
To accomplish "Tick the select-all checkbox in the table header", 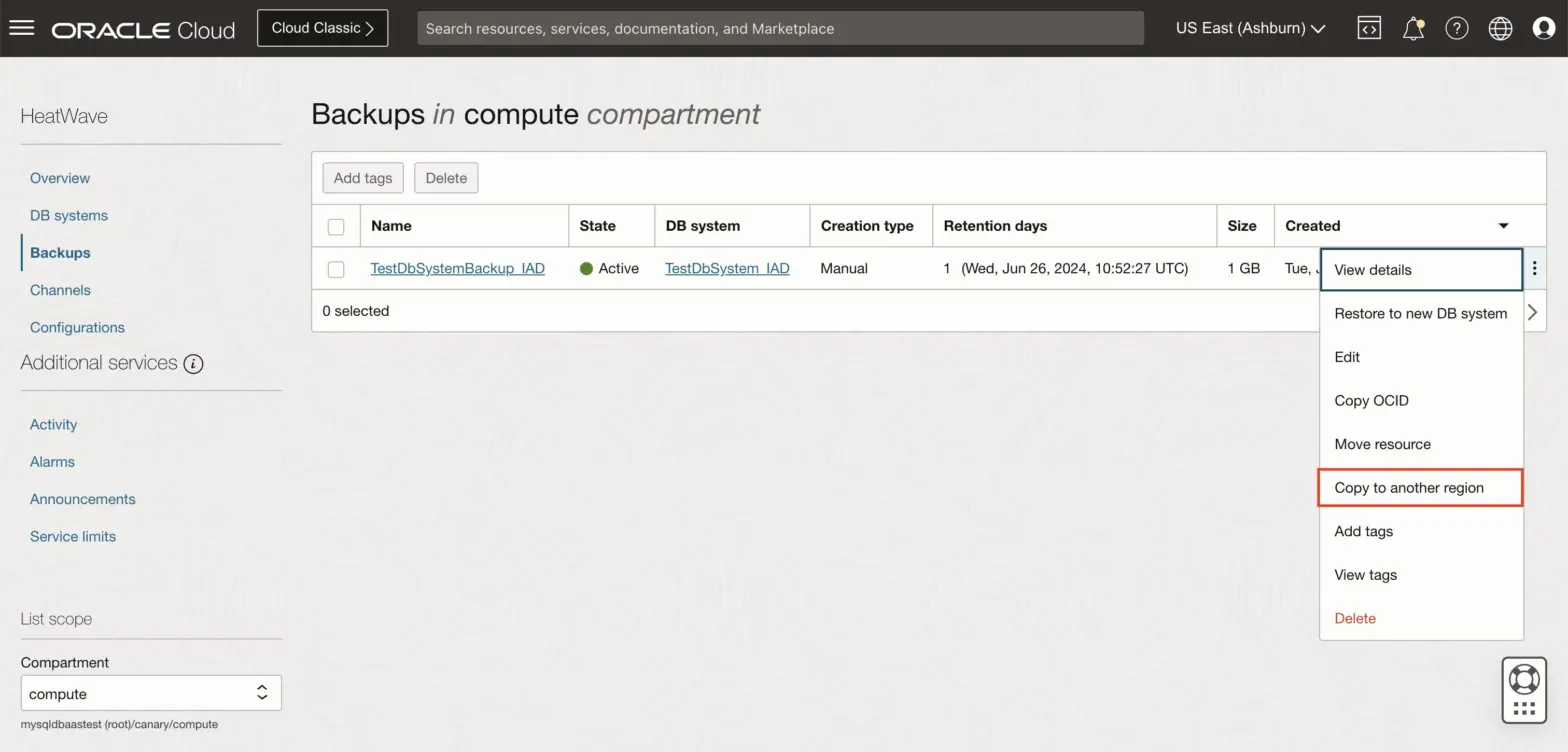I will pyautogui.click(x=336, y=226).
